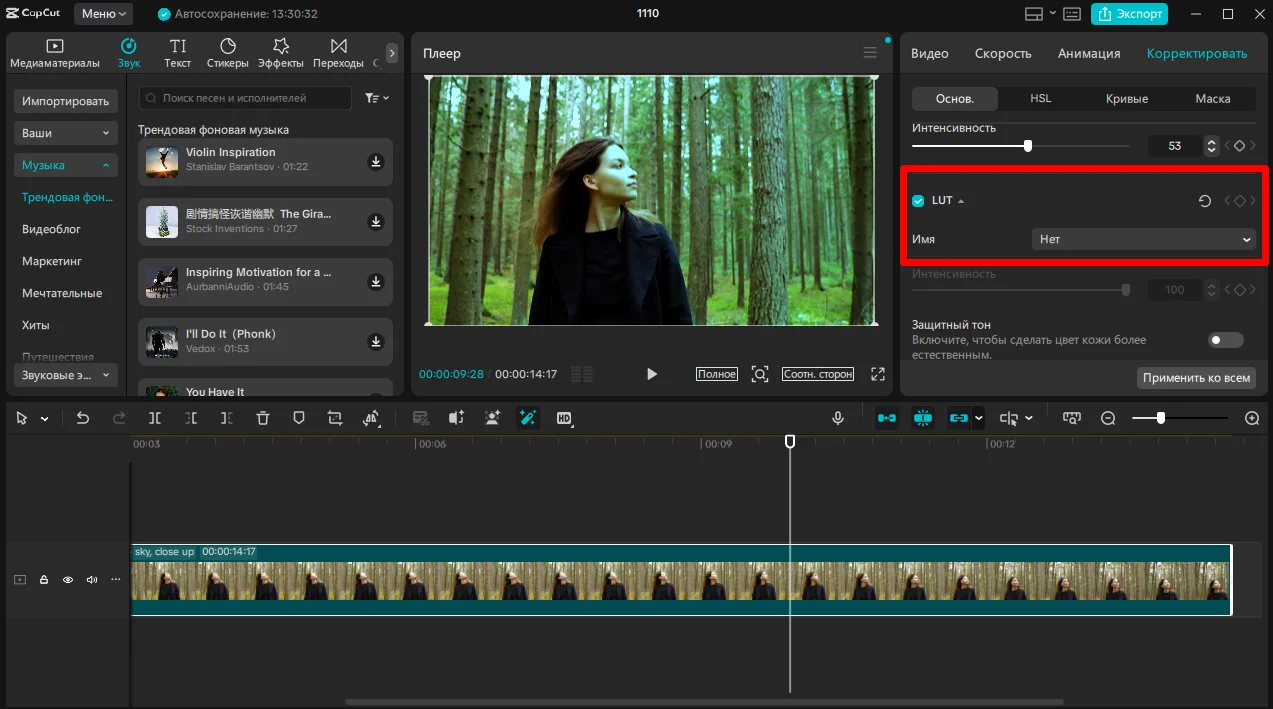
Task: Click the Undo arrow in timeline toolbar
Action: [83, 418]
